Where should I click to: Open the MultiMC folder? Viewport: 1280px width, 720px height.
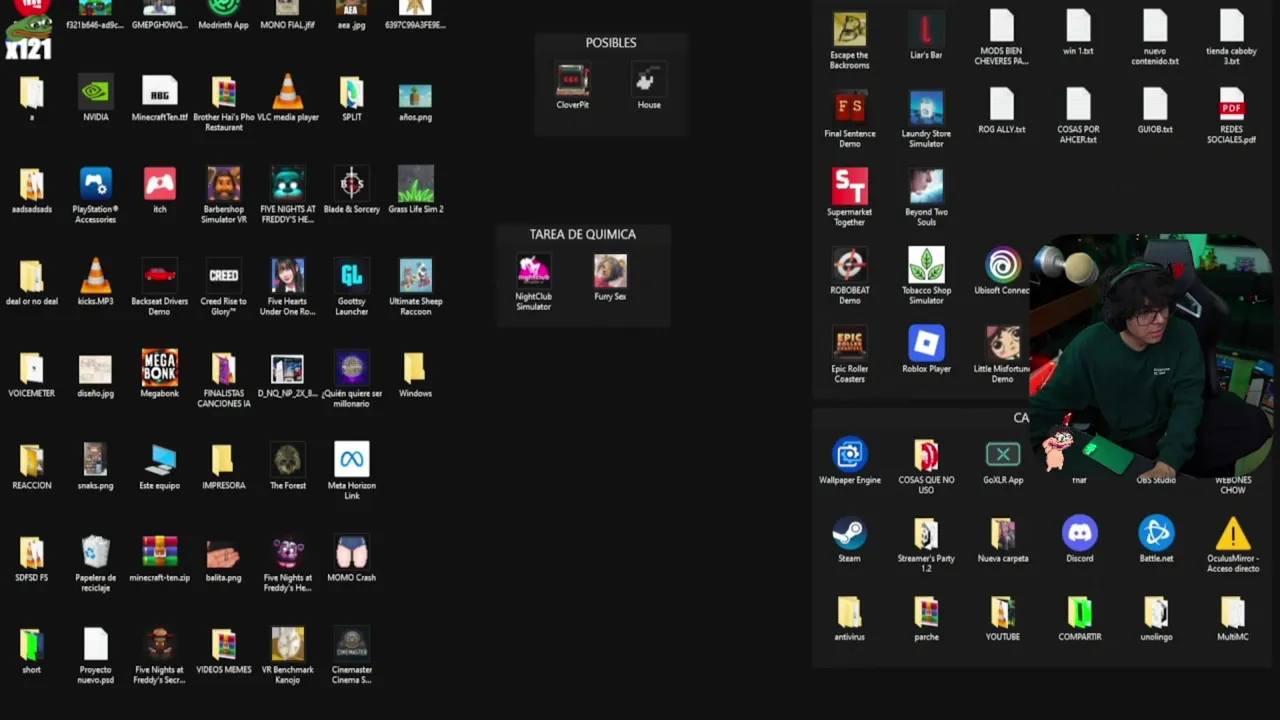click(1232, 612)
